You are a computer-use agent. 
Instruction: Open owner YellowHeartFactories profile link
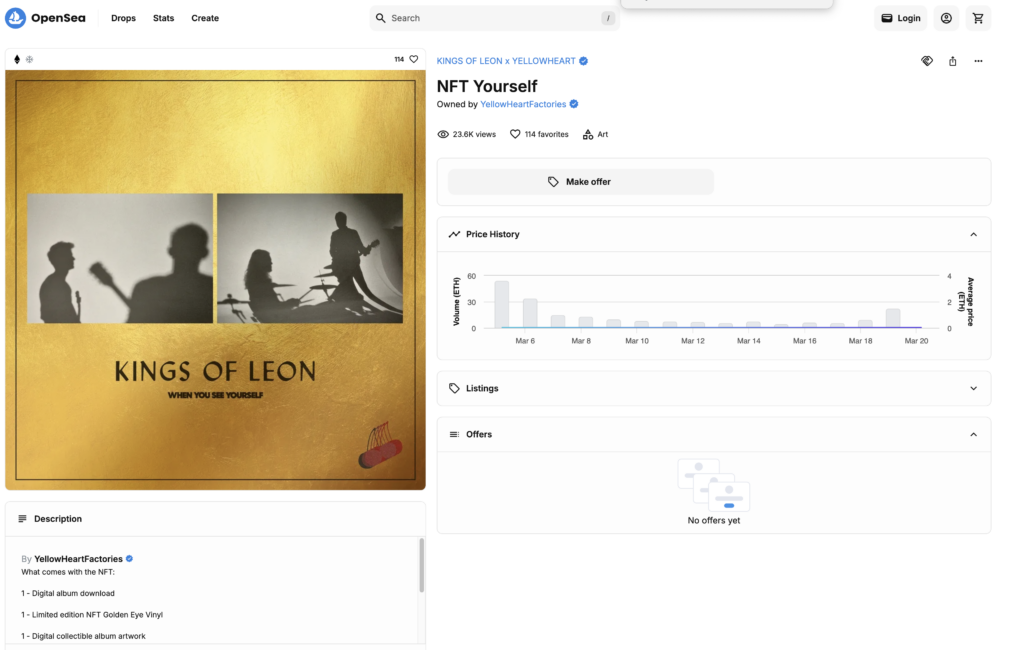point(523,104)
